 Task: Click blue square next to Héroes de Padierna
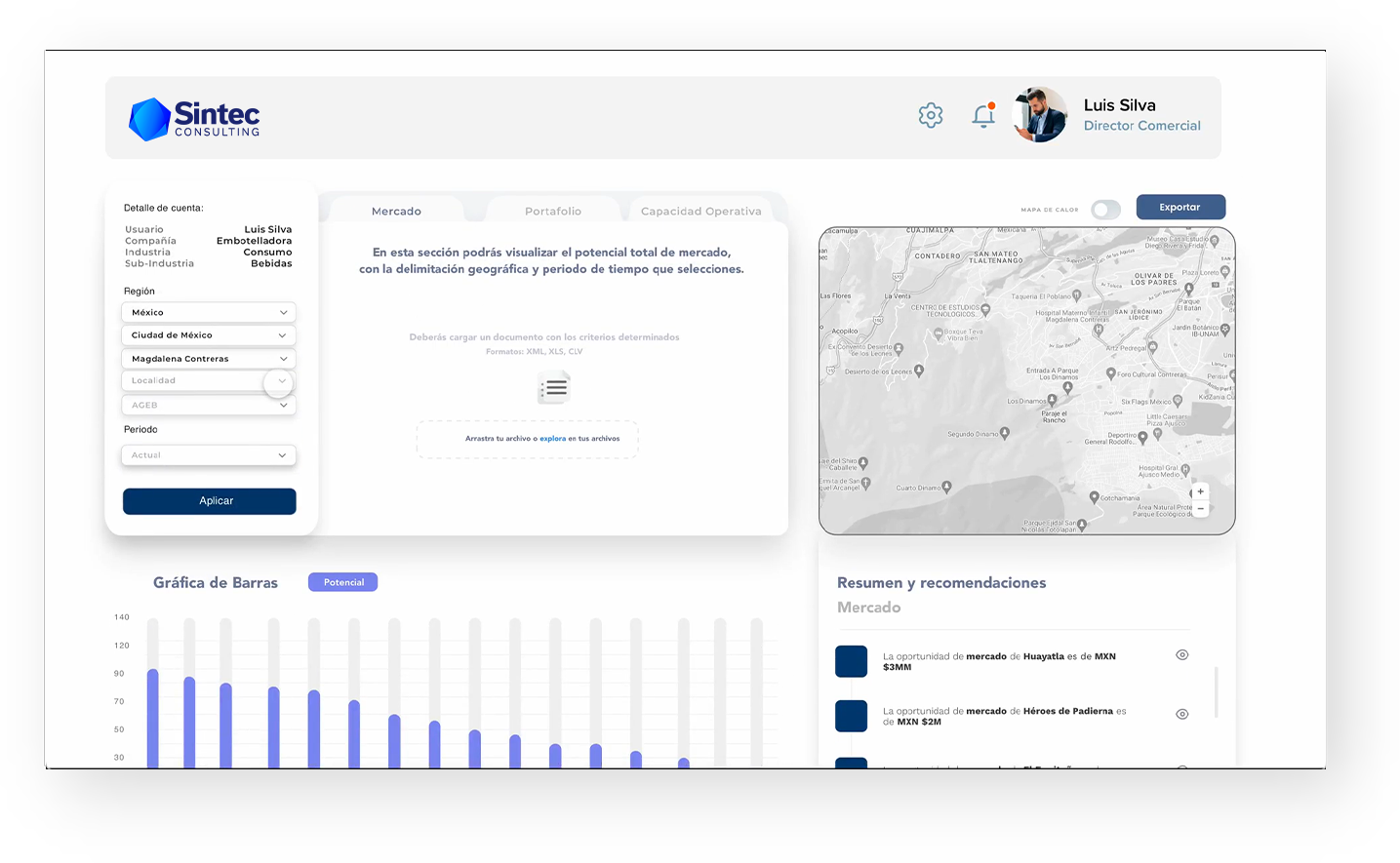(x=852, y=716)
